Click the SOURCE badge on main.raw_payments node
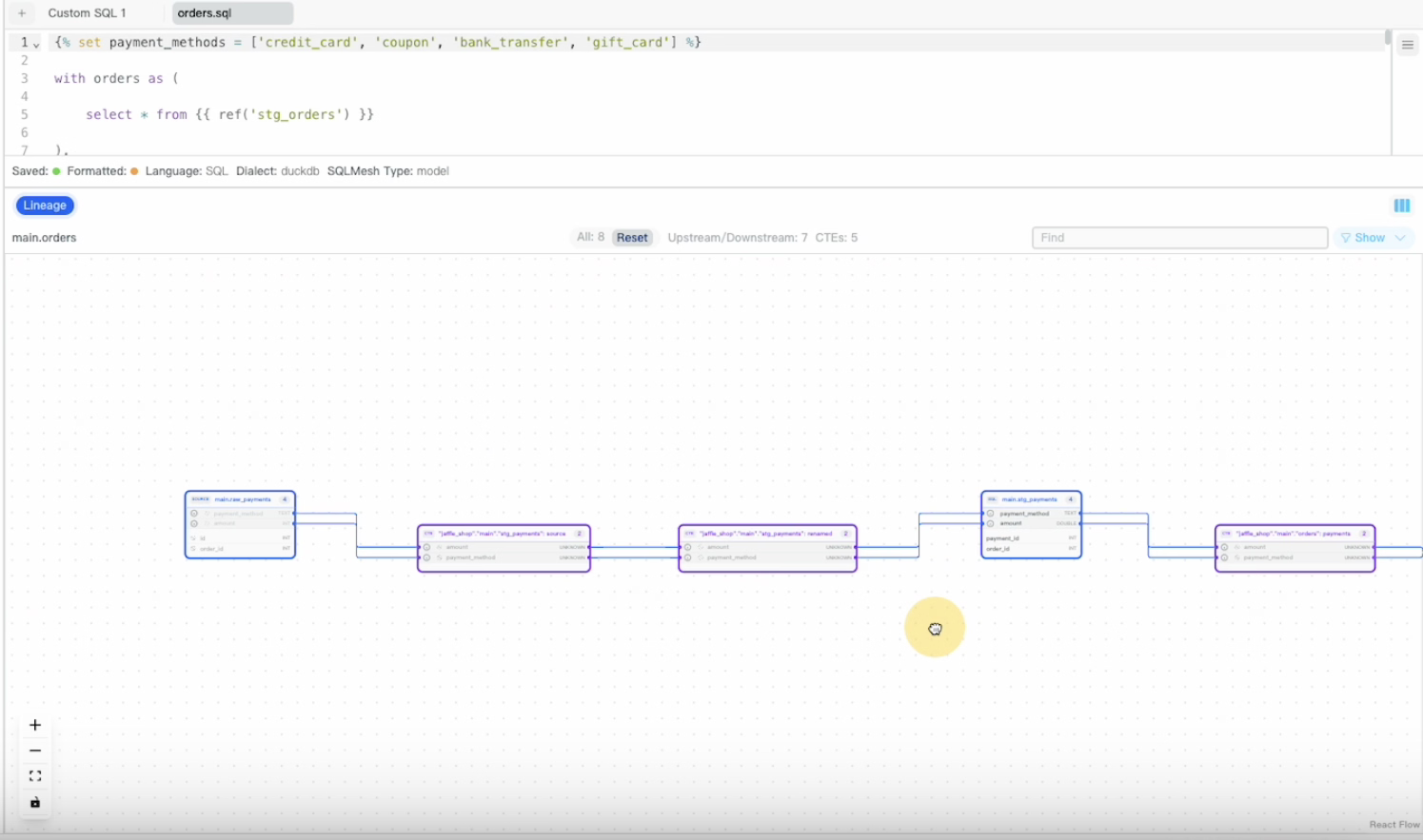The width and height of the screenshot is (1423, 840). (200, 498)
